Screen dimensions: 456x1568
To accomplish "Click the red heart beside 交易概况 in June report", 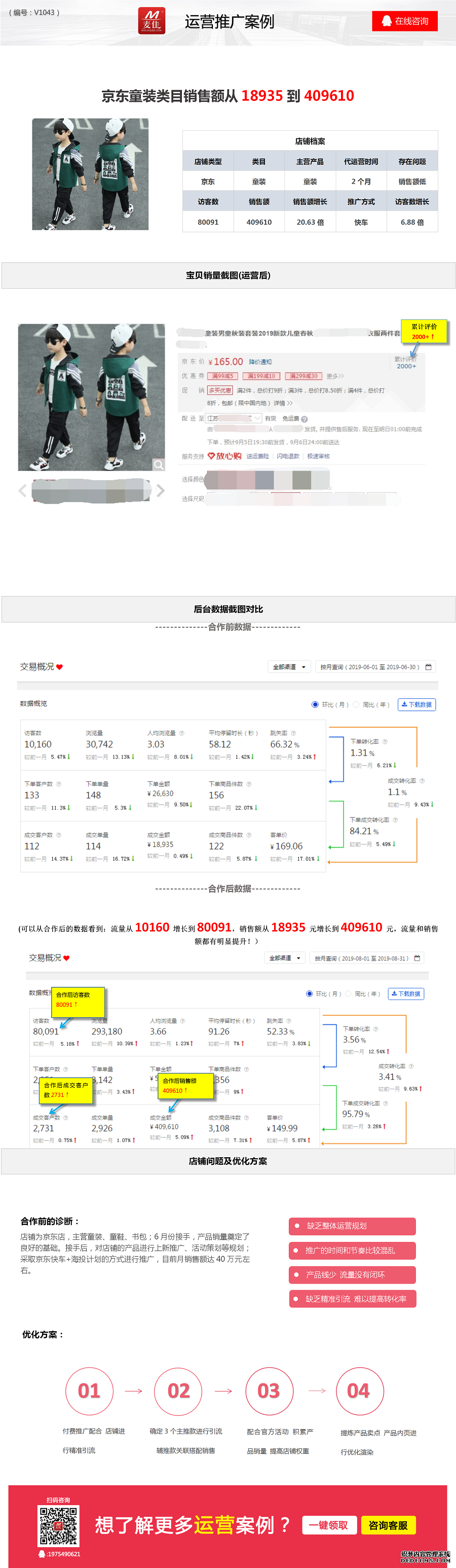I will click(60, 667).
